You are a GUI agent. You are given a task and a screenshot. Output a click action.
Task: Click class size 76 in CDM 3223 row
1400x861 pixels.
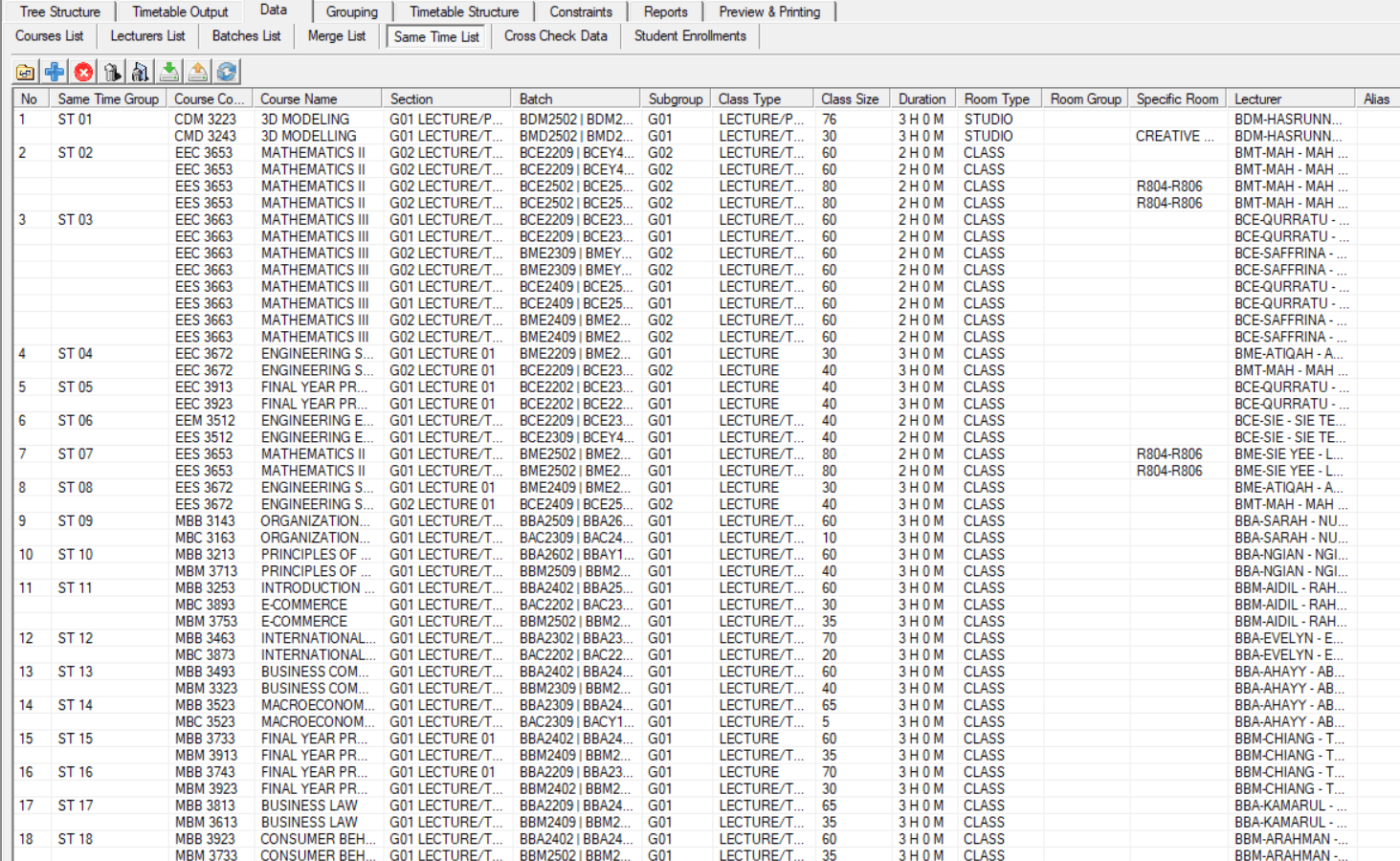(x=829, y=120)
